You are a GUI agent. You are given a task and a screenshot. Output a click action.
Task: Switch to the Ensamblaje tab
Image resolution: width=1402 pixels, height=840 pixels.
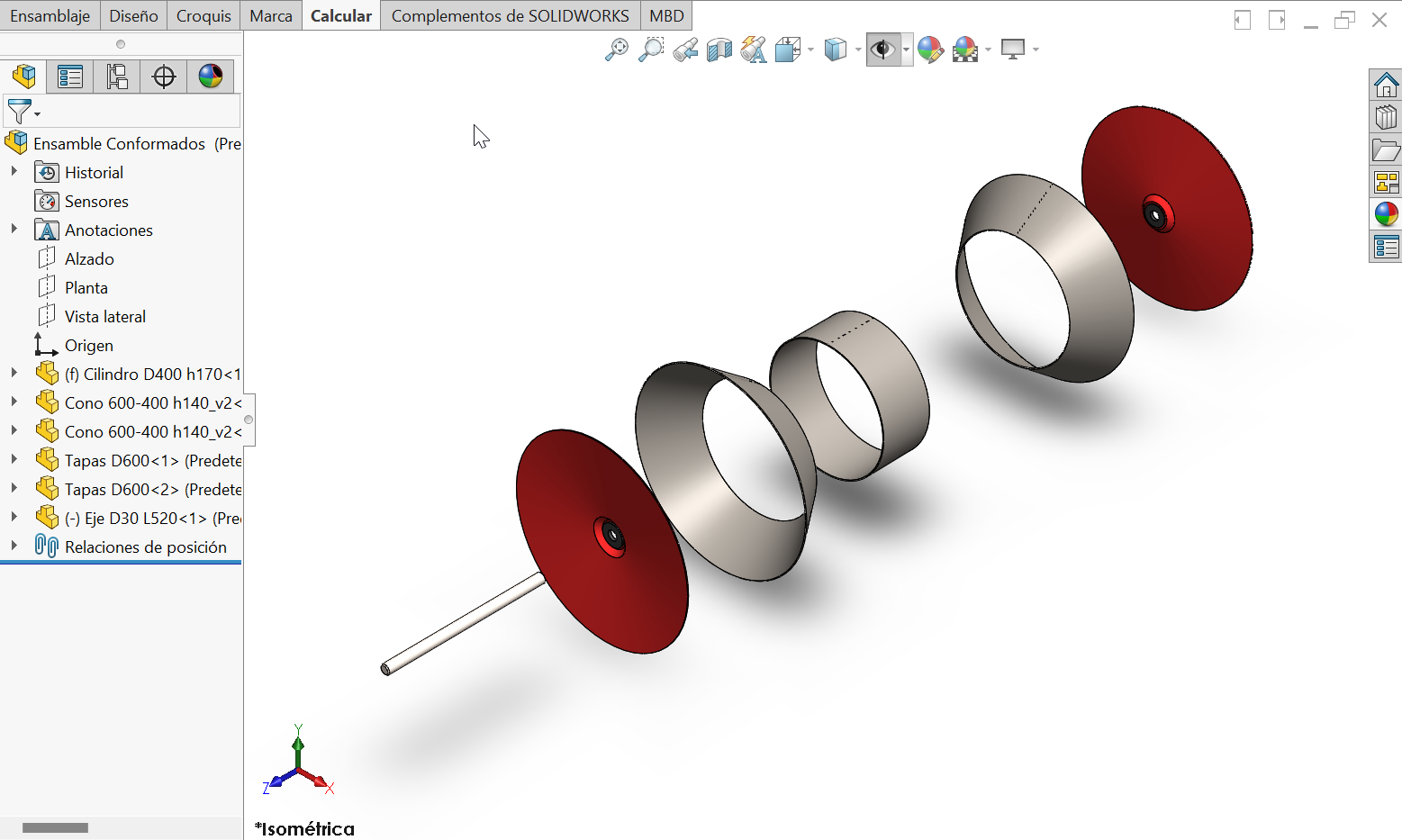coord(50,16)
